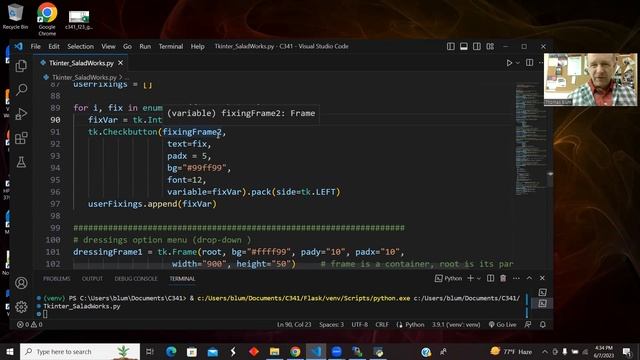Image resolution: width=640 pixels, height=360 pixels.
Task: Open the Extensions view
Action: (x=21, y=138)
